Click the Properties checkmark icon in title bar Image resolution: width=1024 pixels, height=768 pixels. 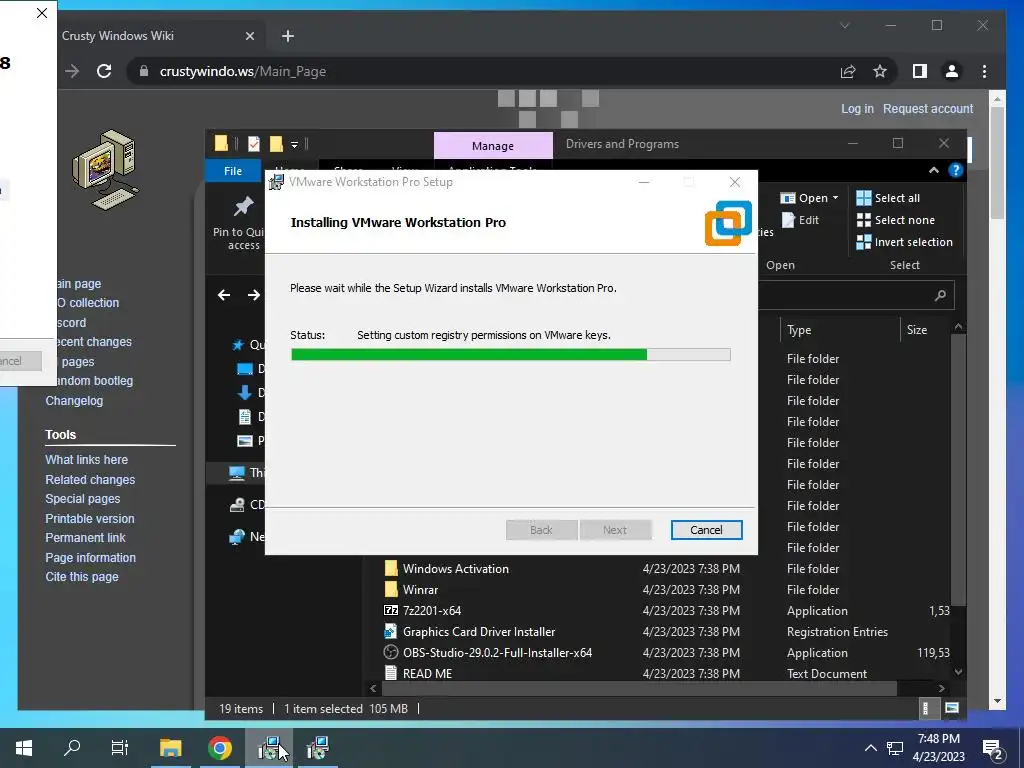coord(254,144)
